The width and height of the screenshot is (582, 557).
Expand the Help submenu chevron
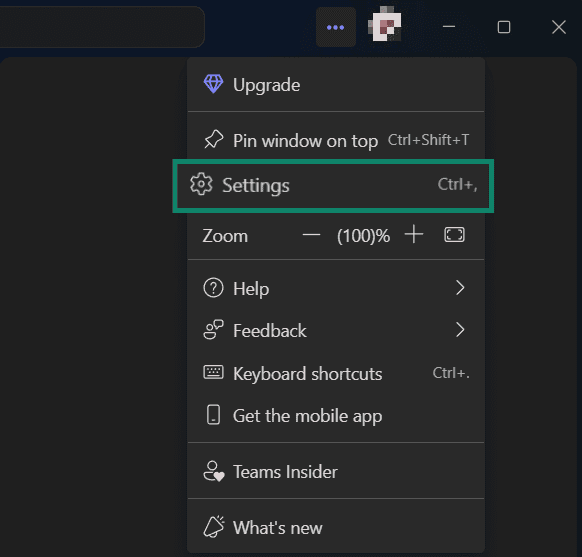click(460, 288)
